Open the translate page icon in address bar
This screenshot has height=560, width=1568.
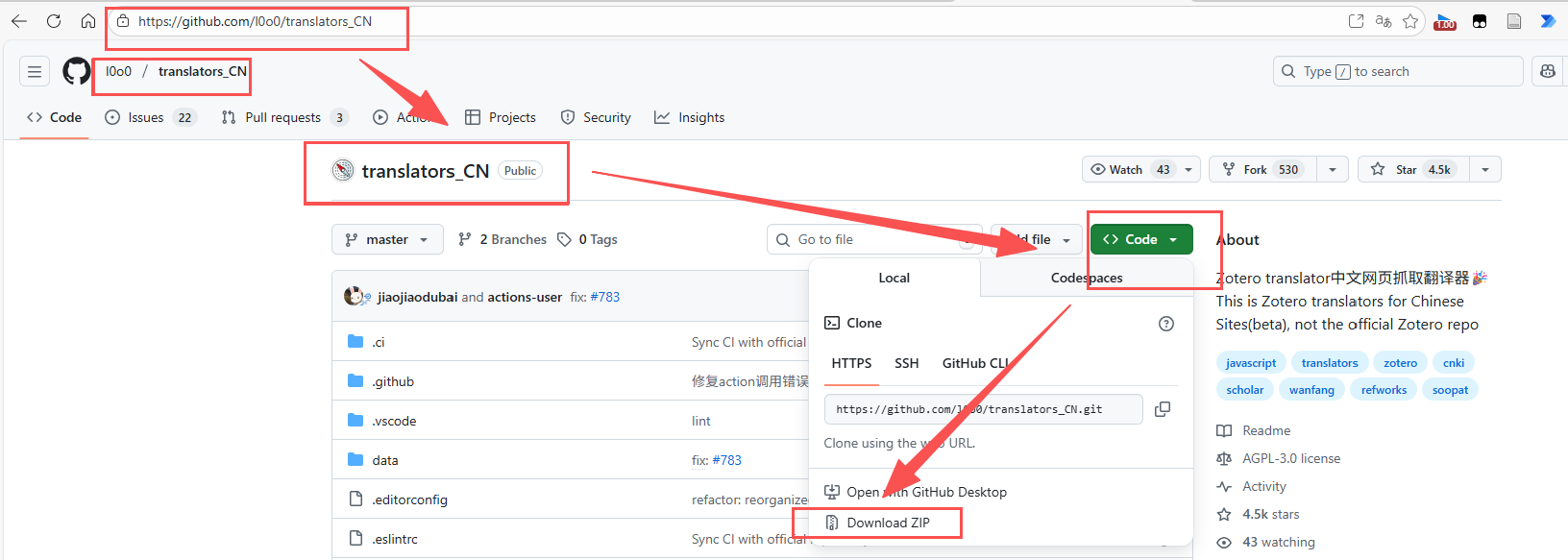(x=1384, y=21)
